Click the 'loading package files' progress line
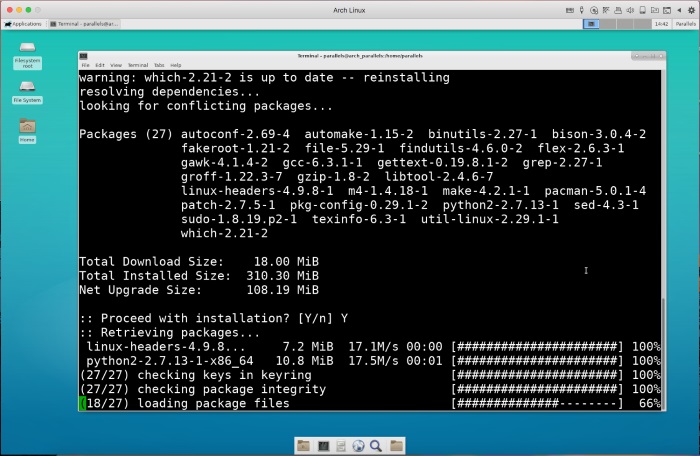 click(370, 404)
